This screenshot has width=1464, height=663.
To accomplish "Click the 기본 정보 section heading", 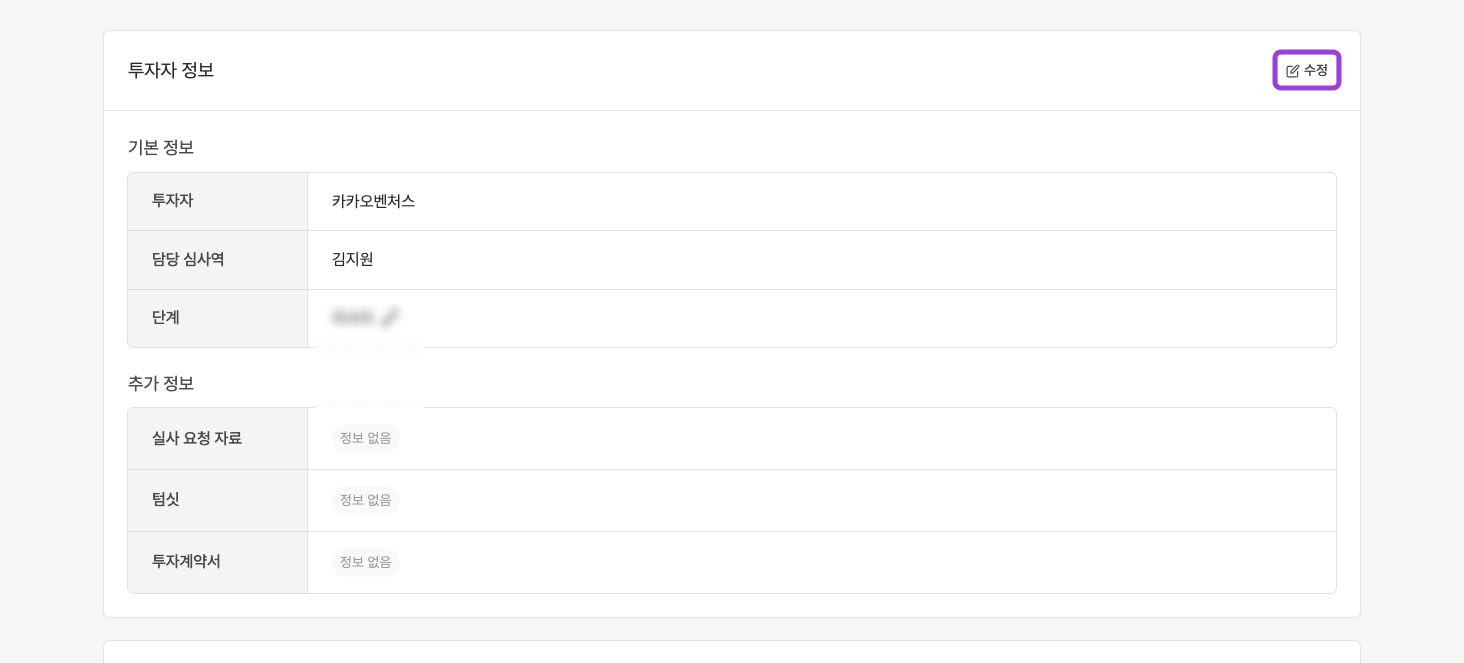I will 161,147.
